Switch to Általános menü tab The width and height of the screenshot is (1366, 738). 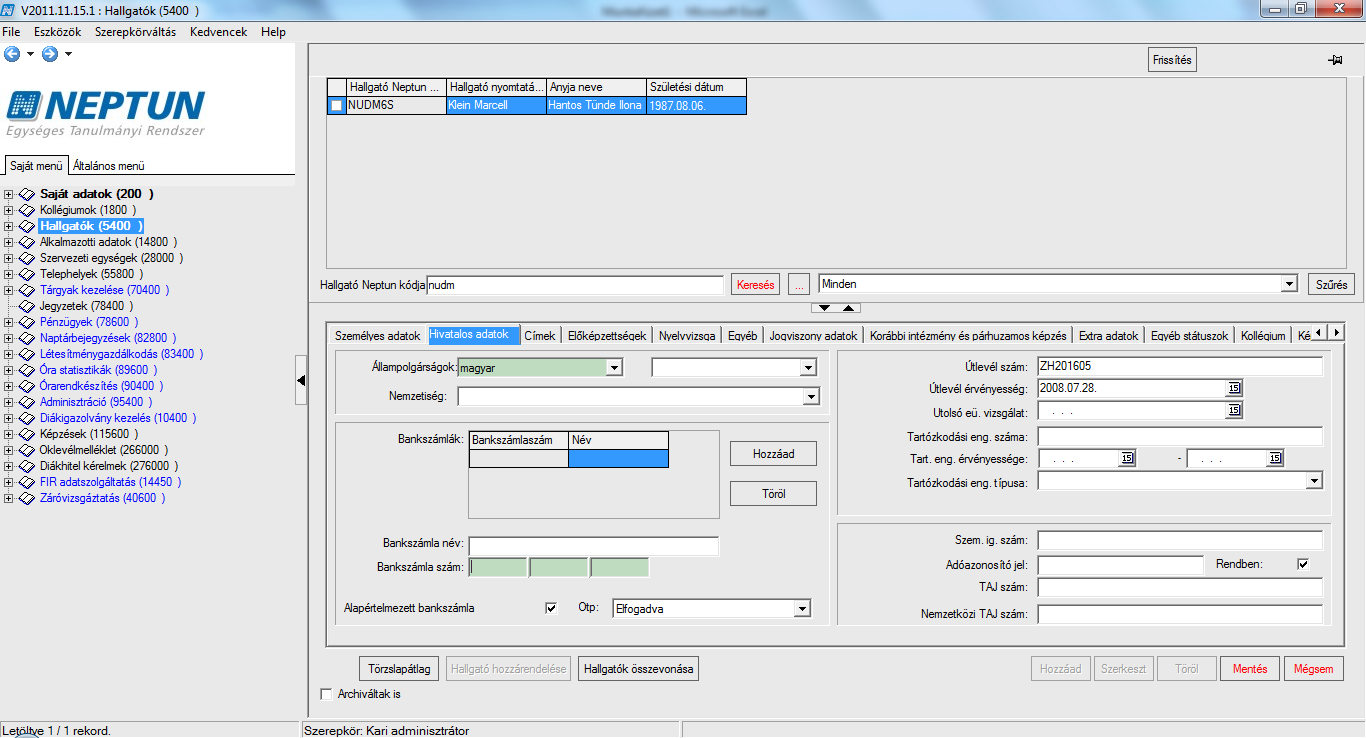point(109,166)
